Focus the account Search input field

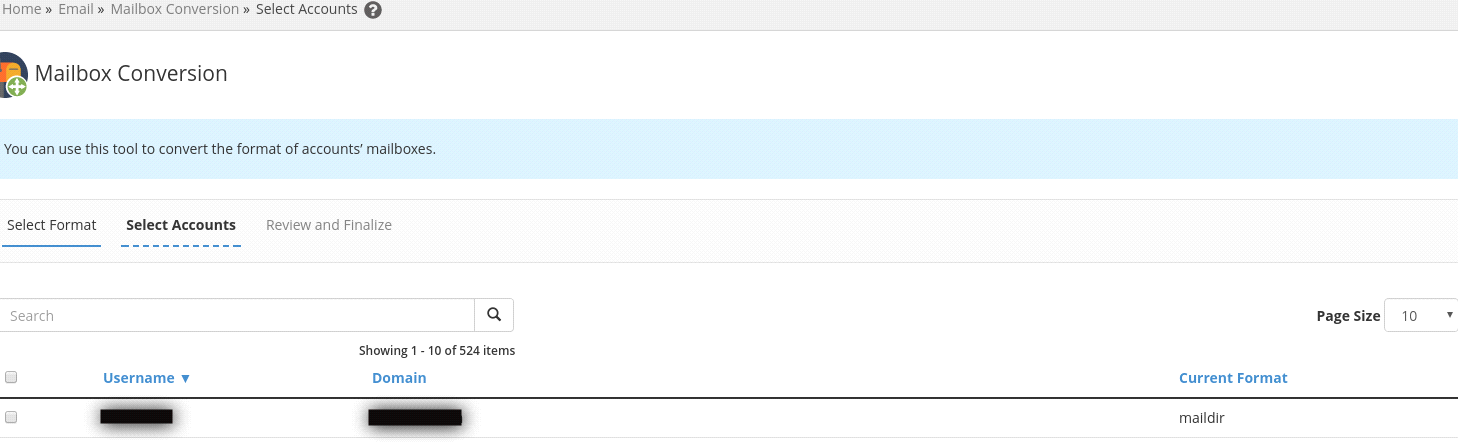[237, 316]
